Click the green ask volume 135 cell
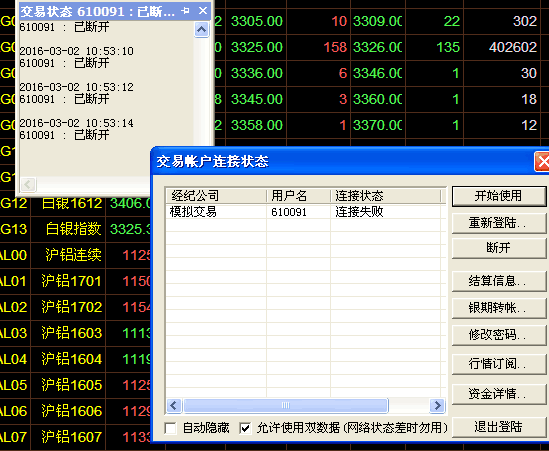 coord(448,47)
